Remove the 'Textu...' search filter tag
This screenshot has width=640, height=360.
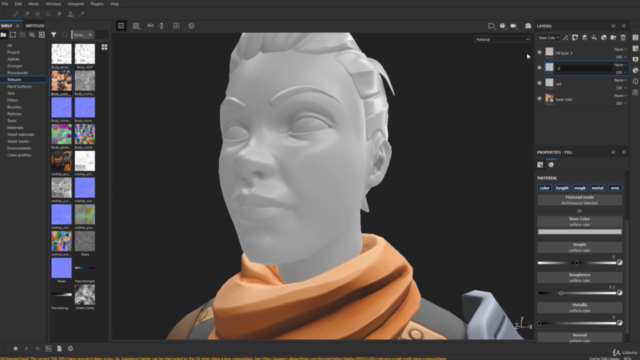pyautogui.click(x=90, y=35)
